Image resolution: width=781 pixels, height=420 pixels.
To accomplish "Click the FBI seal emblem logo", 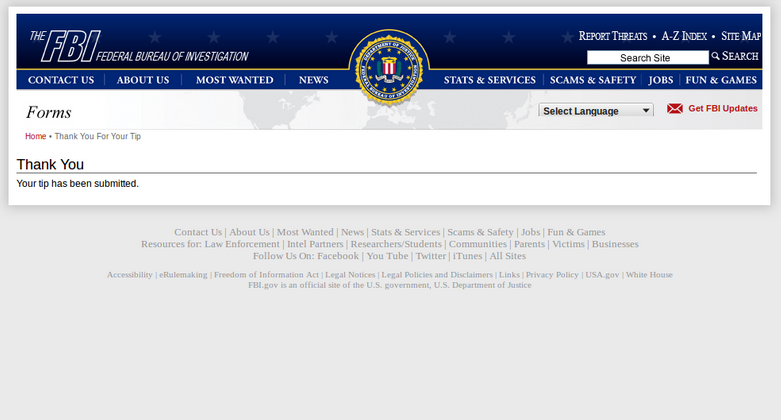I will point(389,68).
